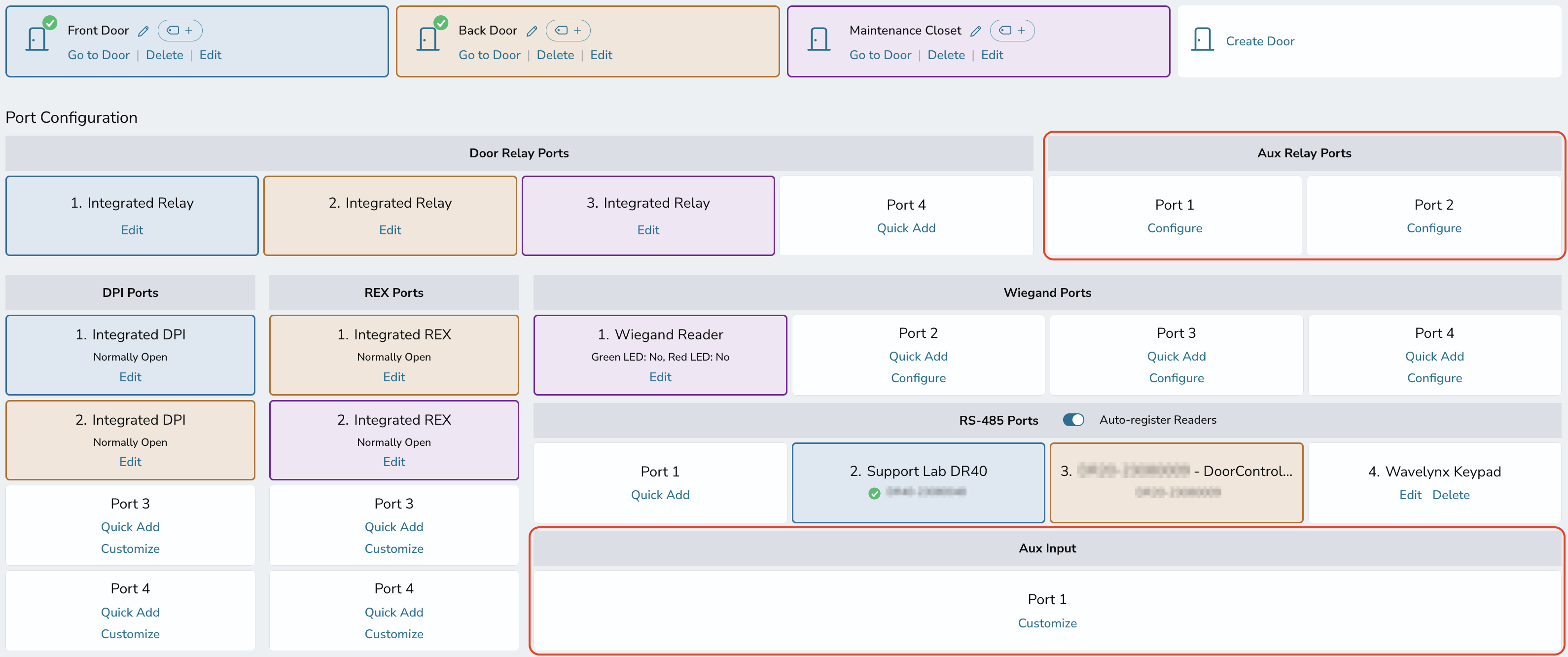
Task: Go to Door for Front Door
Action: [99, 55]
